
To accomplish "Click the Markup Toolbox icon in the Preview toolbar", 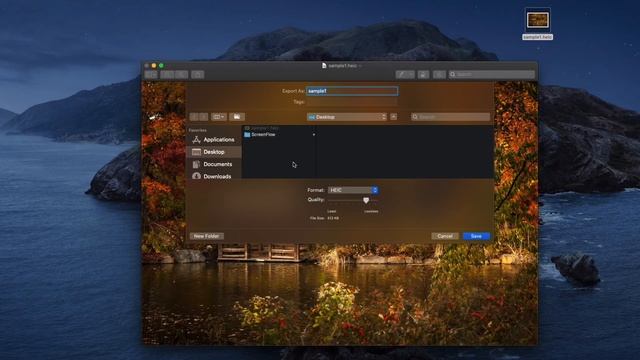I will (439, 74).
